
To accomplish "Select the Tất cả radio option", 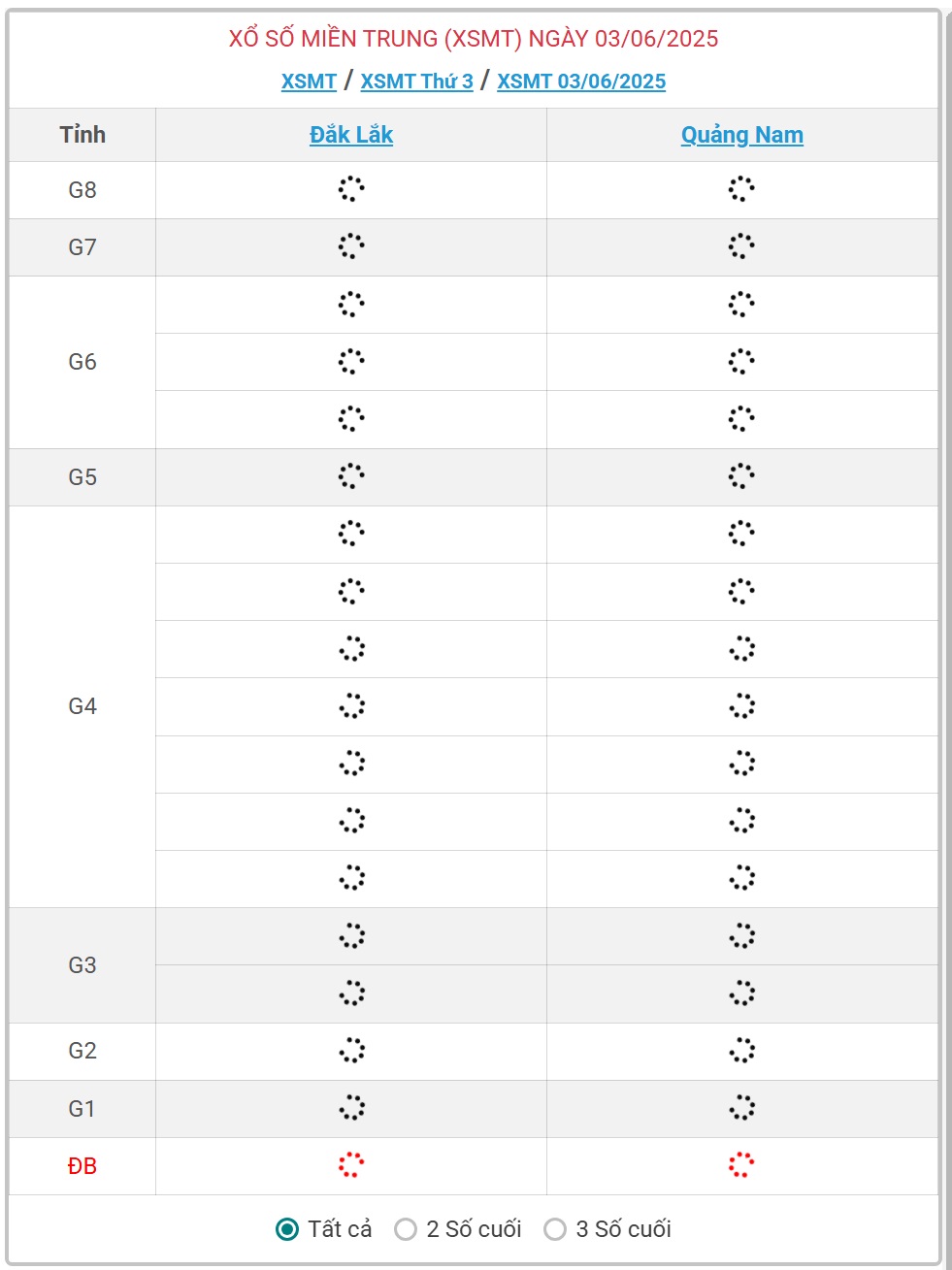I will [x=287, y=1229].
